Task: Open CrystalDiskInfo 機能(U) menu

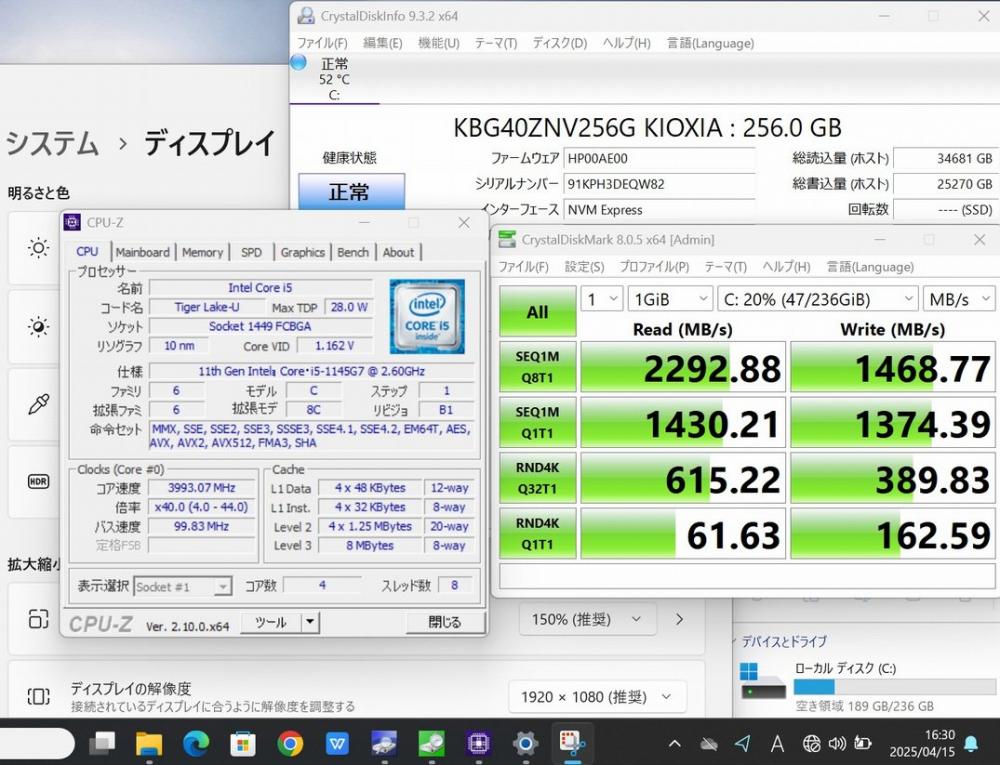Action: 439,43
